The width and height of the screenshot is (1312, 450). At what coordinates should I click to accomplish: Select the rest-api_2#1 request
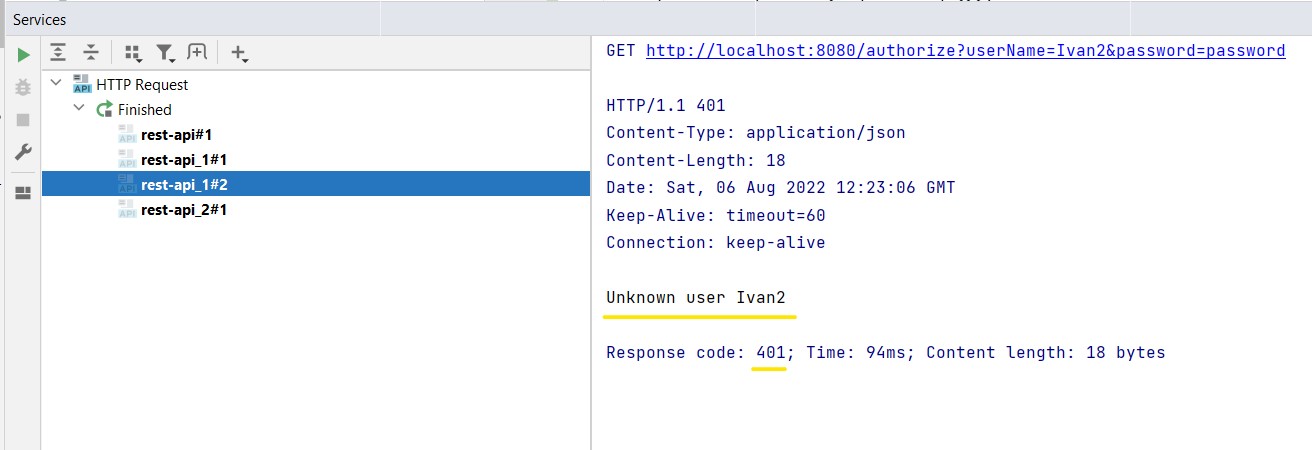pos(185,209)
